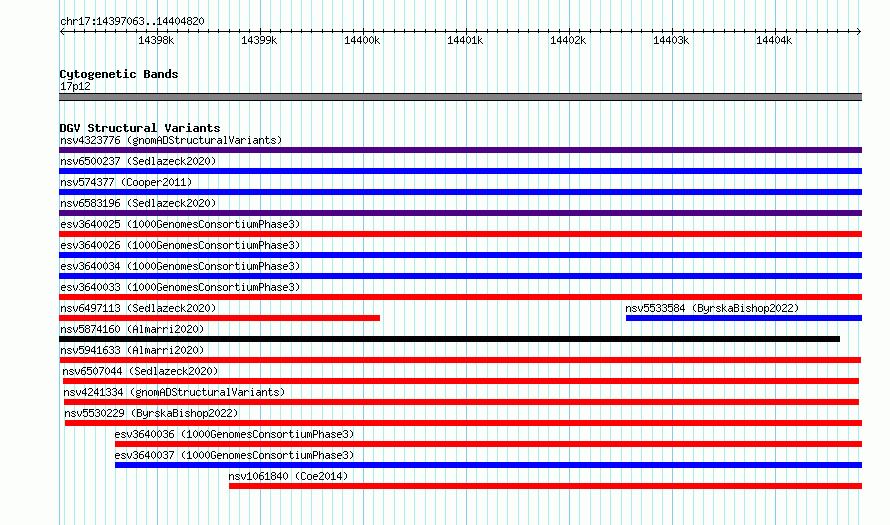Click the black nsv5874160 (Almarri2020) bar
This screenshot has height=525, width=890.
point(449,339)
